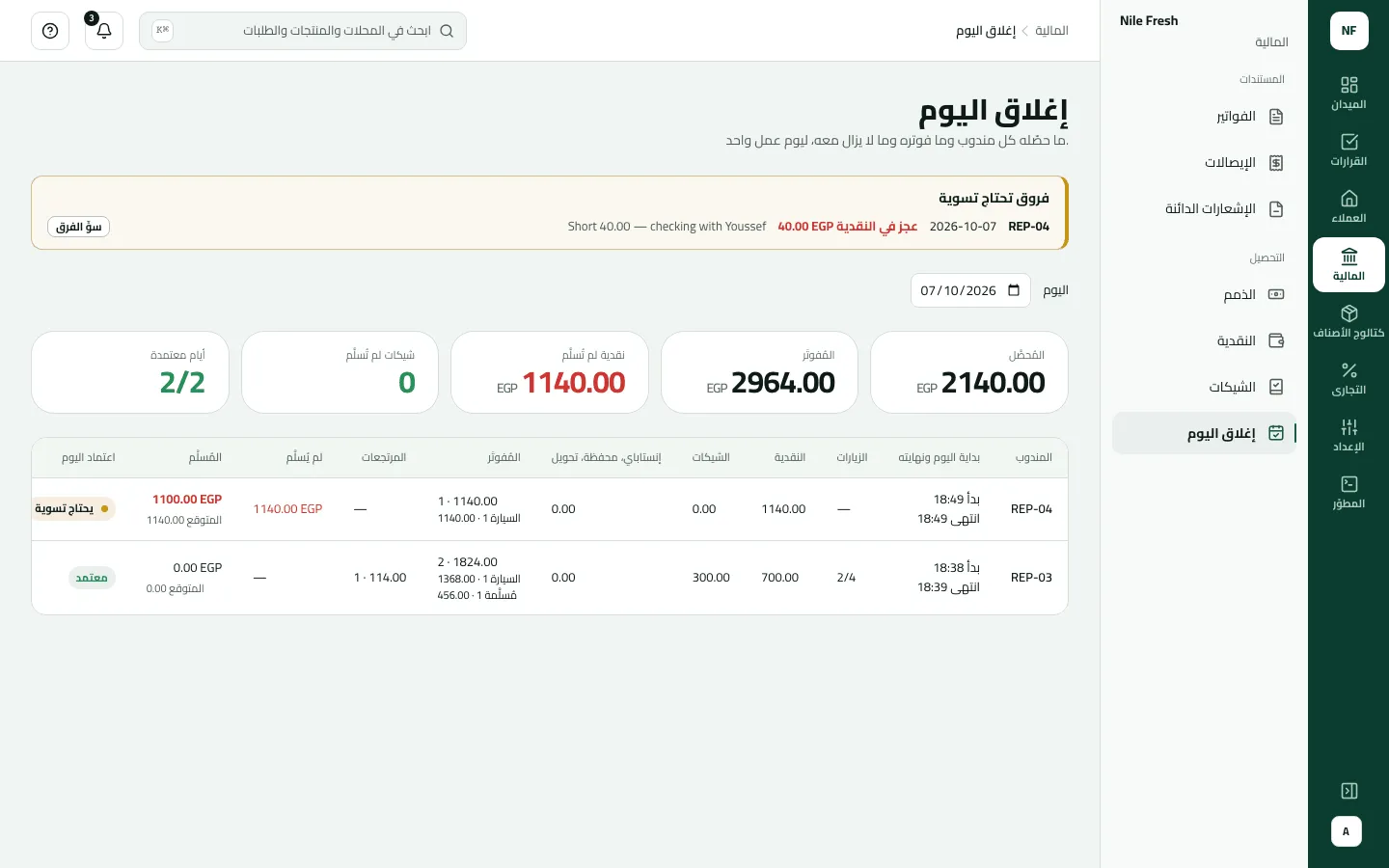Image resolution: width=1389 pixels, height=868 pixels.
Task: Focus the search field for shops and products
Action: point(303,31)
